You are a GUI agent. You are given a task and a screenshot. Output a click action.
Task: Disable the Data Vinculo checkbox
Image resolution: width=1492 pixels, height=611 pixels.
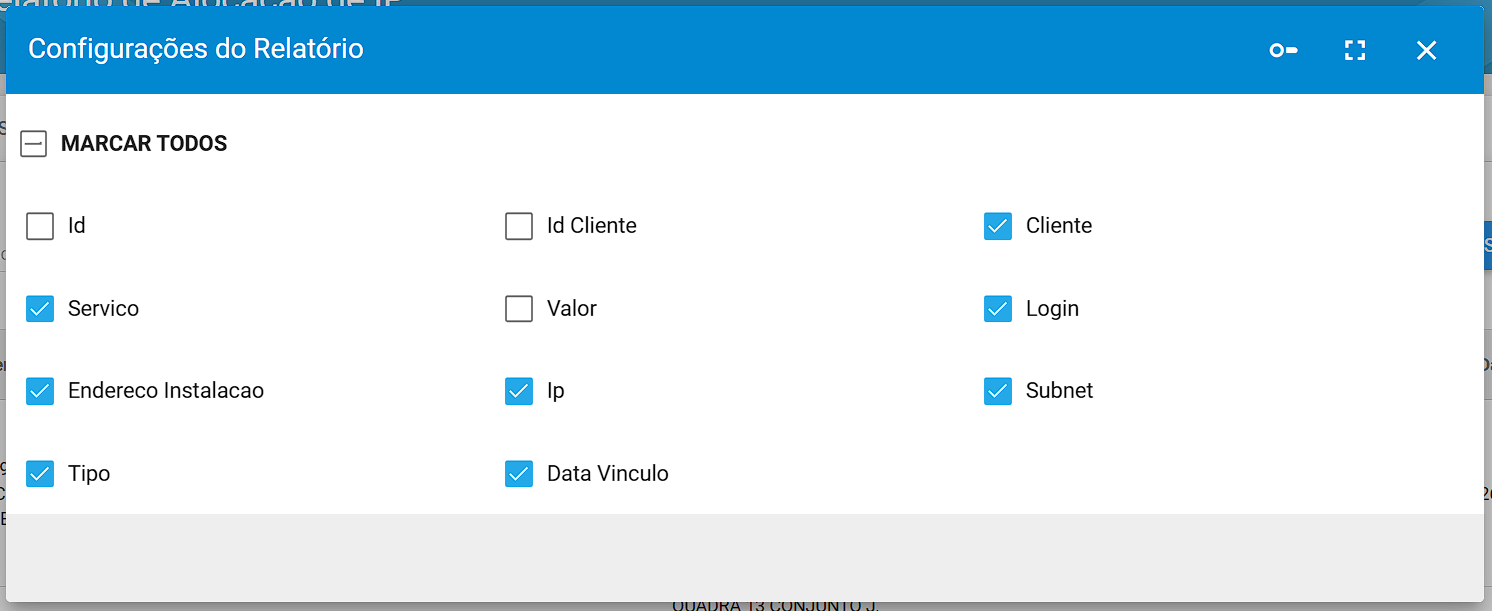pyautogui.click(x=519, y=474)
